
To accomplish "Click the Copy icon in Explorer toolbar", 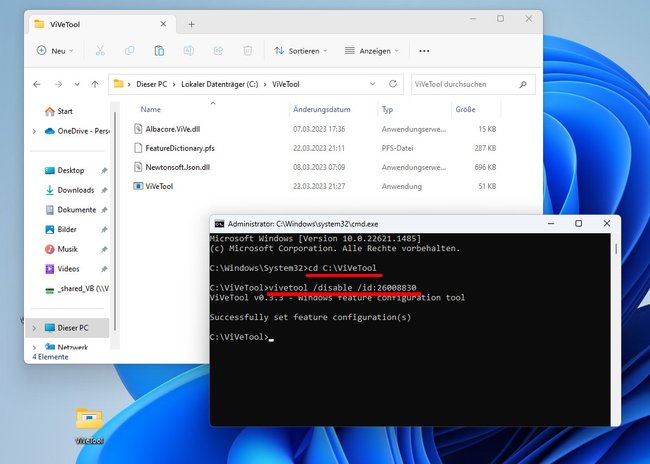I will click(129, 51).
